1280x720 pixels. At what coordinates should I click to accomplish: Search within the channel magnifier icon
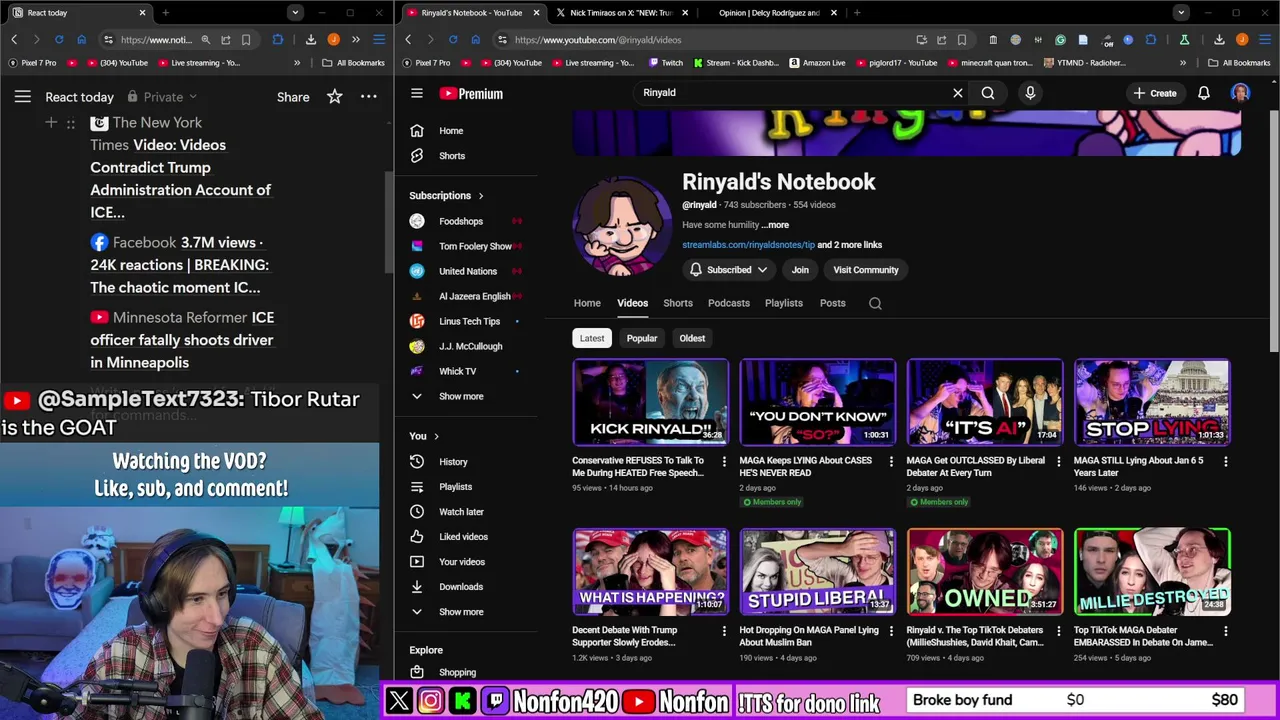(x=875, y=303)
